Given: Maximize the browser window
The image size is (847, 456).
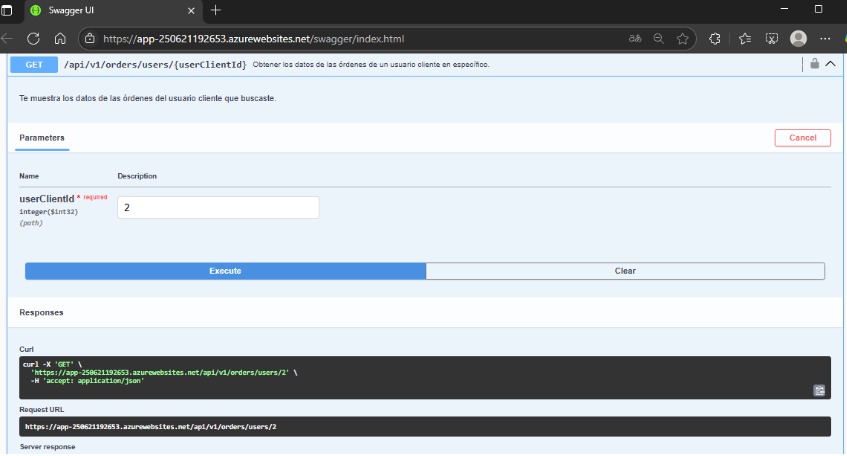Looking at the screenshot, I should (x=818, y=9).
